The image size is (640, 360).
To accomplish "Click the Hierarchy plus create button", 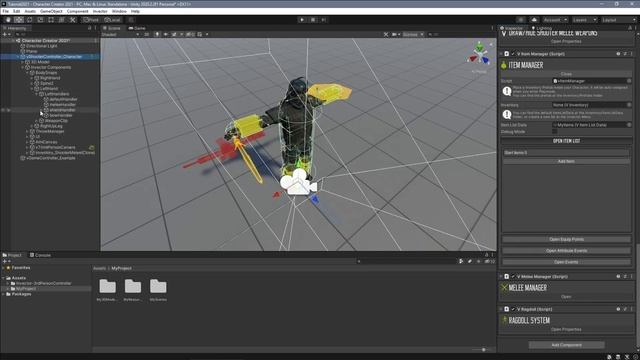I will pos(5,34).
